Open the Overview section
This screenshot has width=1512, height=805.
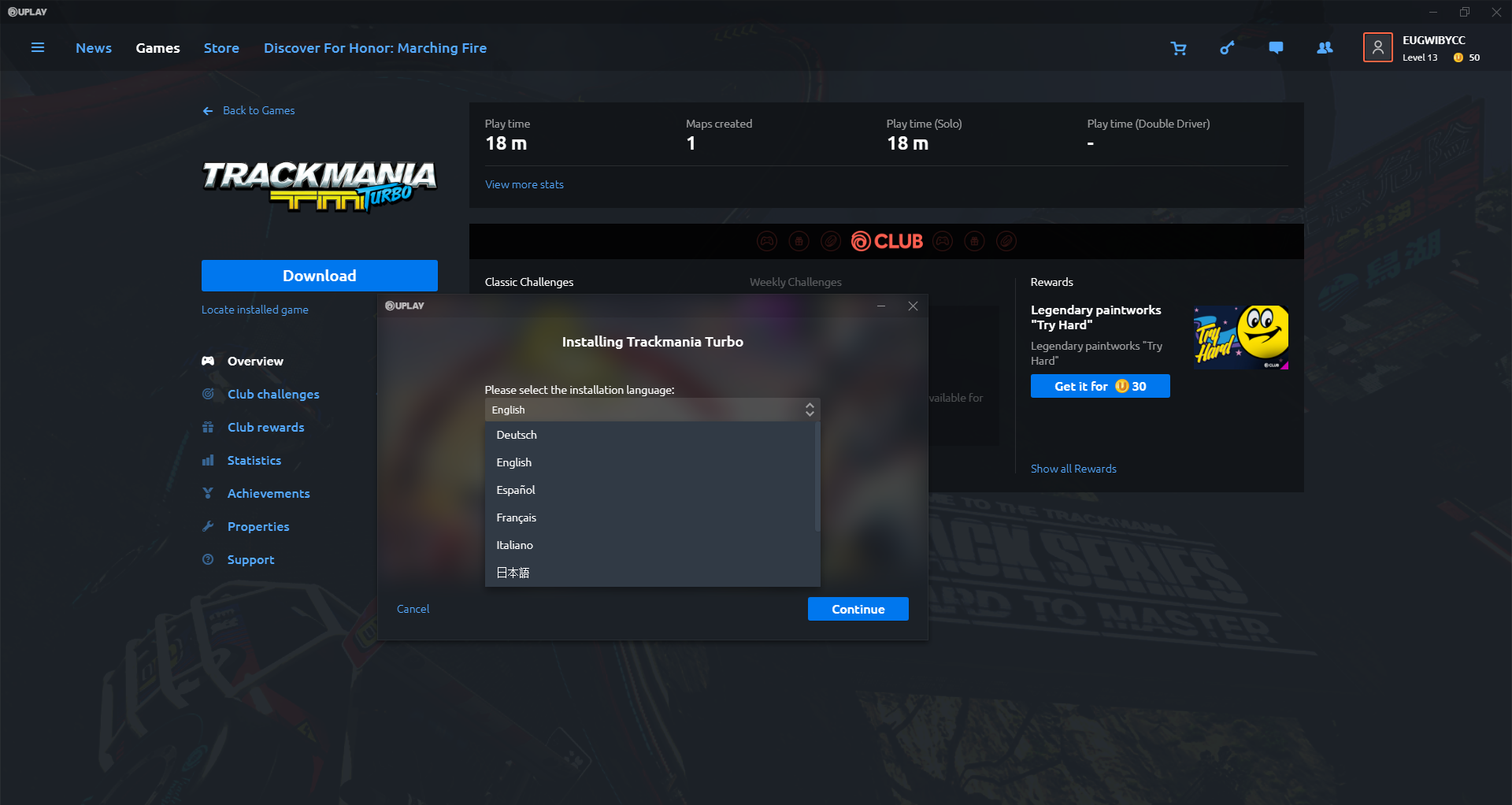click(x=255, y=361)
